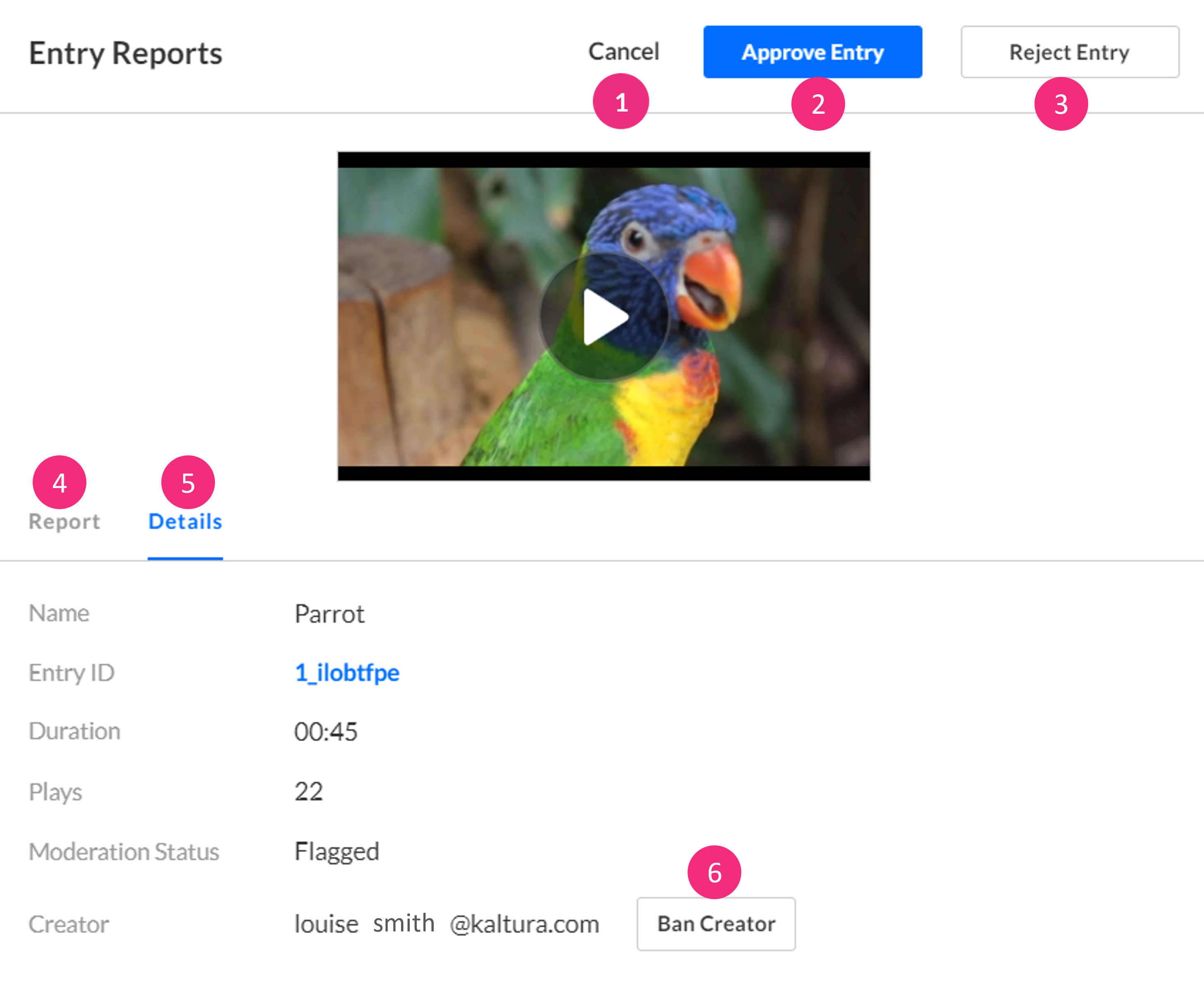Click pink callout marker number 5

(x=188, y=482)
